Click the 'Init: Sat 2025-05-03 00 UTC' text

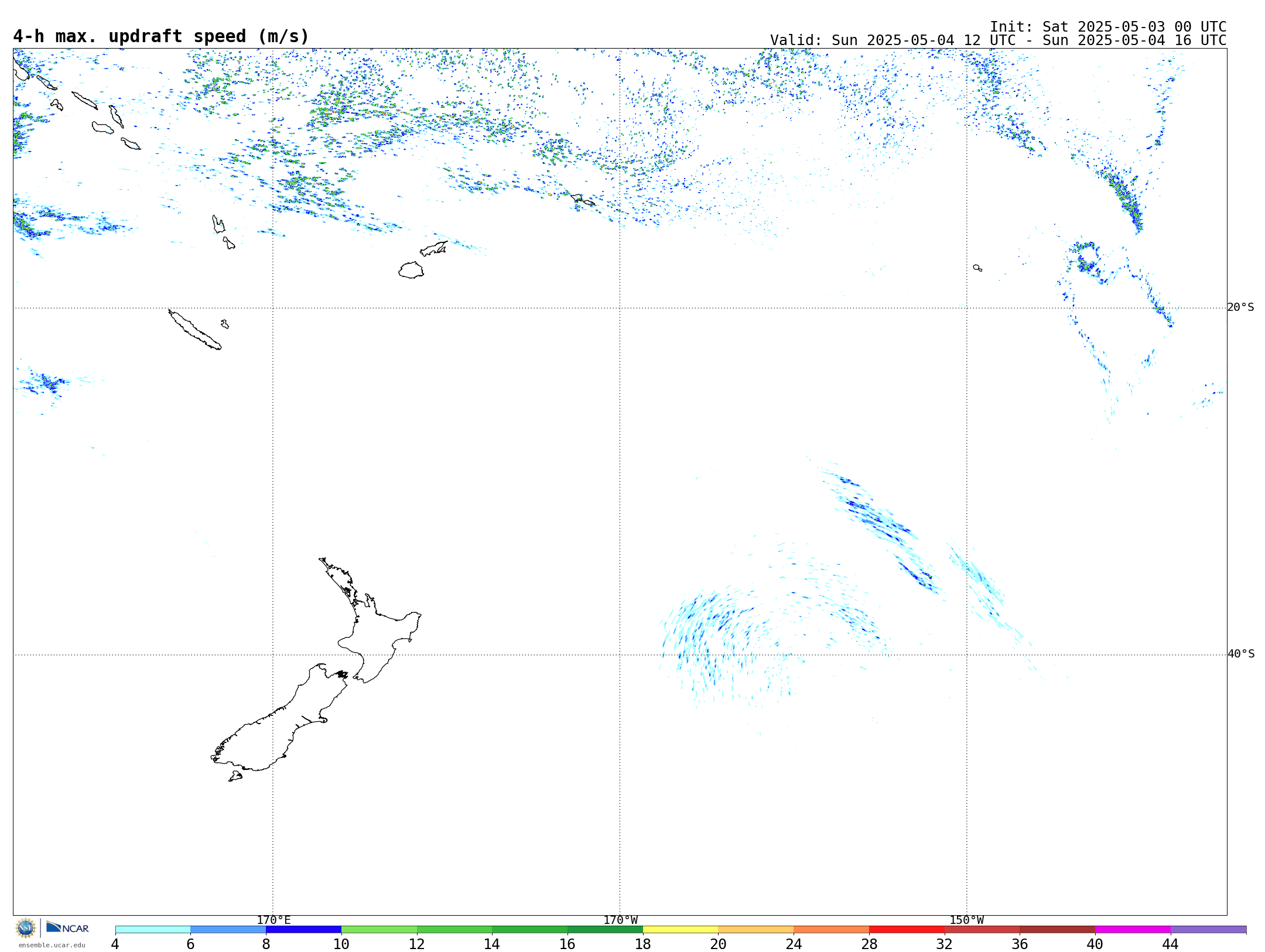(x=1108, y=27)
